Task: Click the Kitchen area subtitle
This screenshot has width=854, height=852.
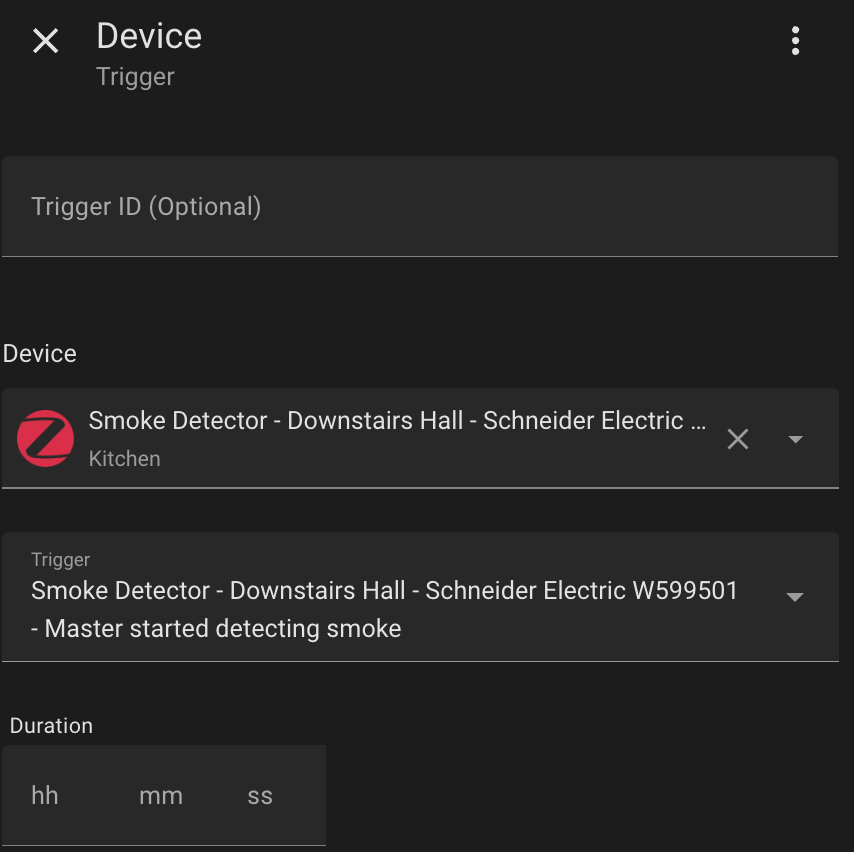Action: pos(124,459)
